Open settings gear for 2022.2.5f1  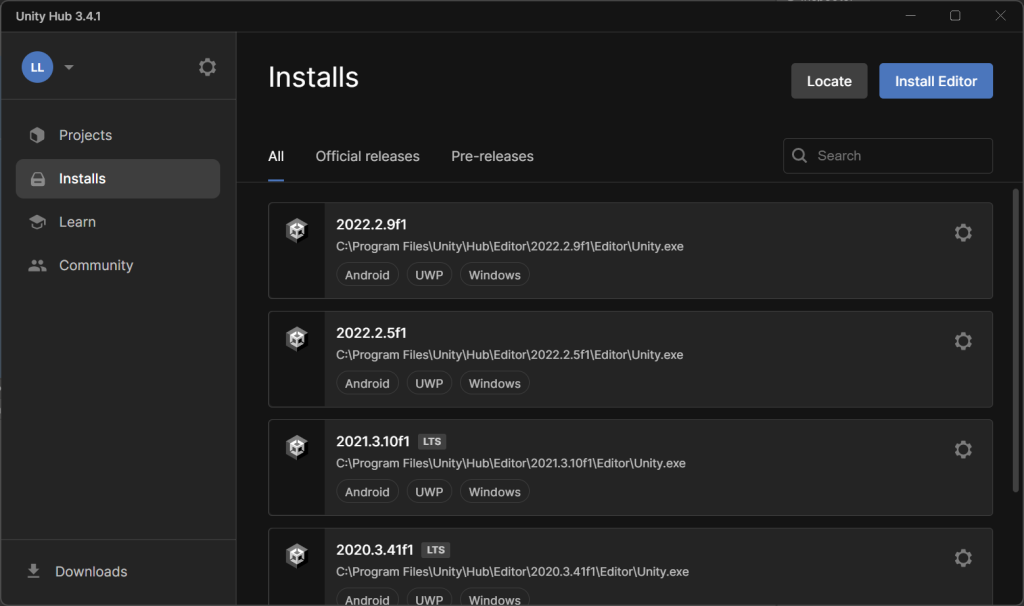click(963, 342)
